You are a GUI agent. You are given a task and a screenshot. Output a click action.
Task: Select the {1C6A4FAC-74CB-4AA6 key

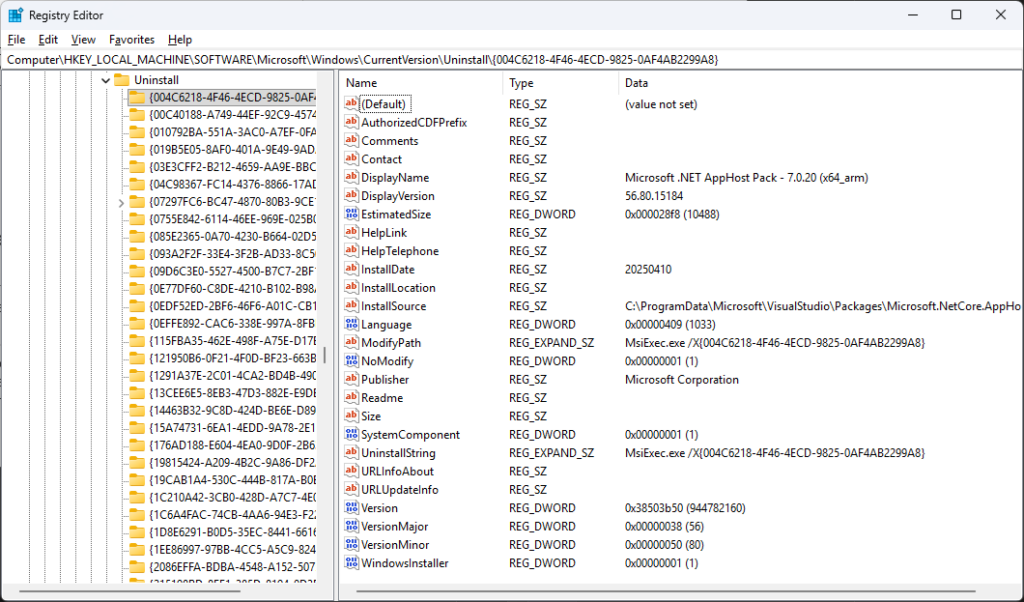(232, 515)
